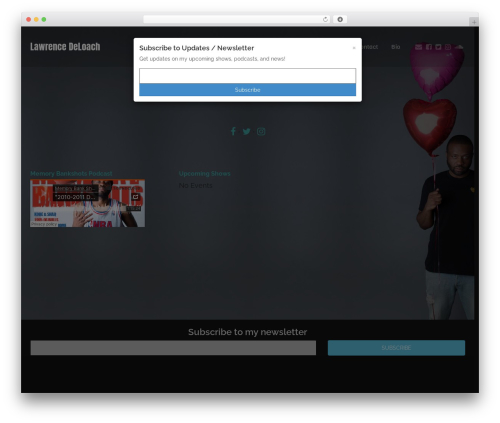Open the Lawrence DeLoach home logo link
The width and height of the screenshot is (500, 423).
pyautogui.click(x=65, y=47)
